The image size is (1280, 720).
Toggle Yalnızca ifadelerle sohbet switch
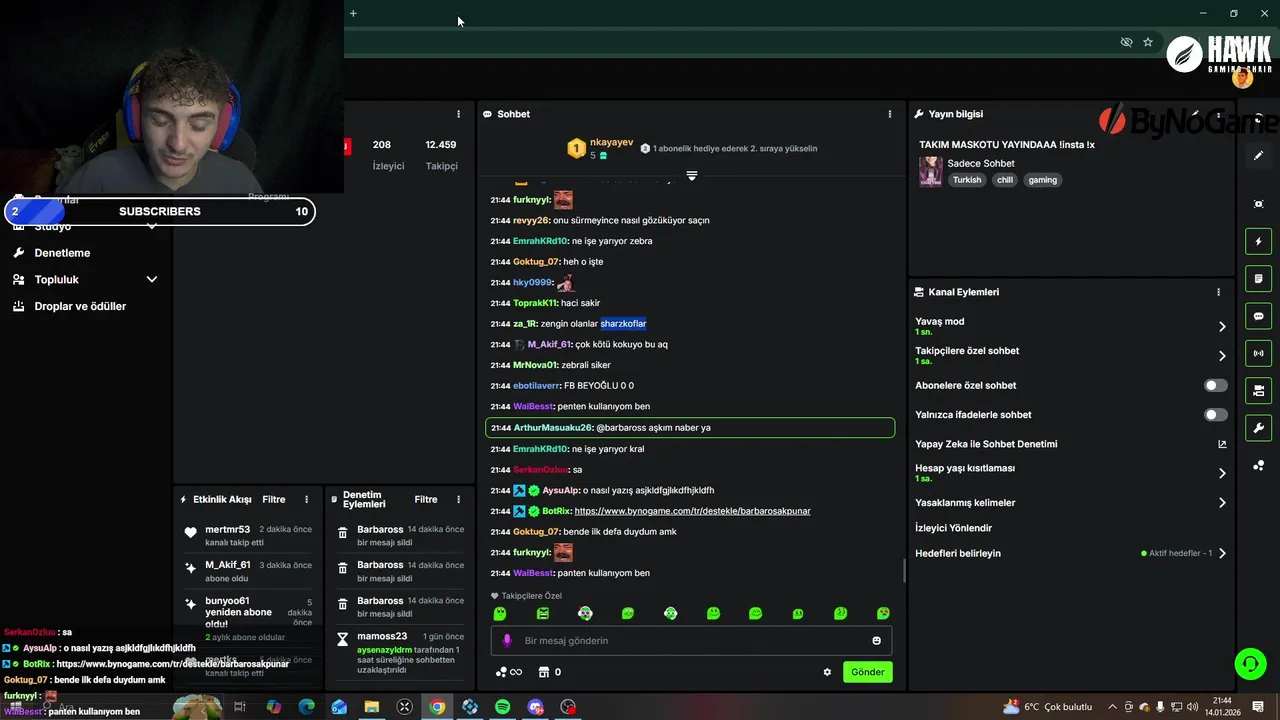(x=1215, y=414)
